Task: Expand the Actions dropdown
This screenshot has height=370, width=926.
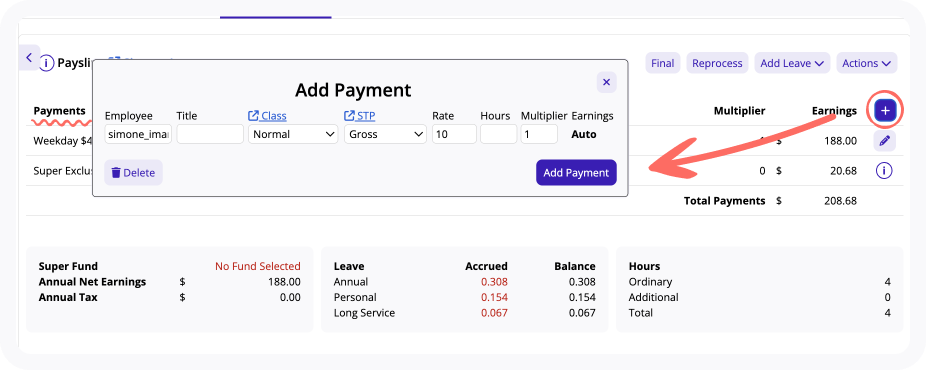Action: (x=866, y=63)
